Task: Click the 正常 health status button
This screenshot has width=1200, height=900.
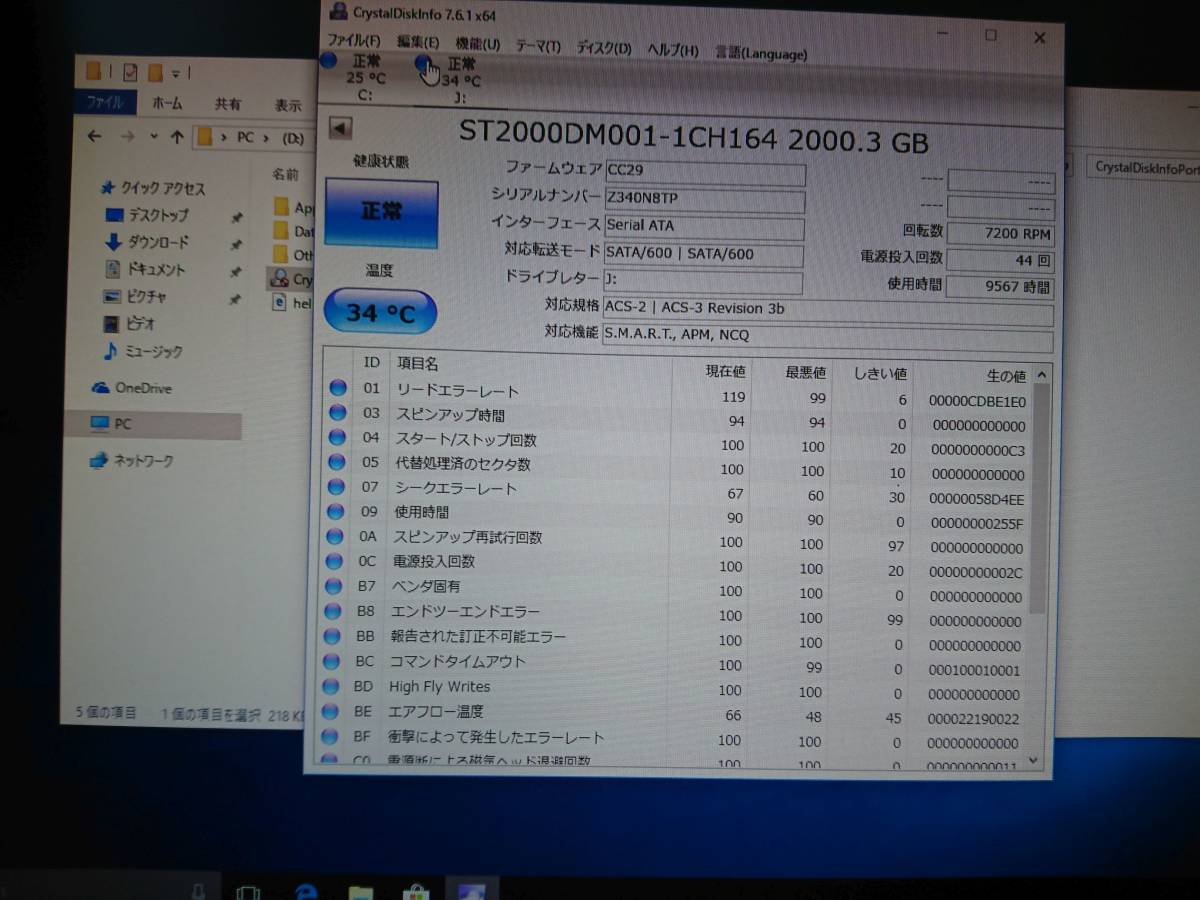Action: pos(381,214)
